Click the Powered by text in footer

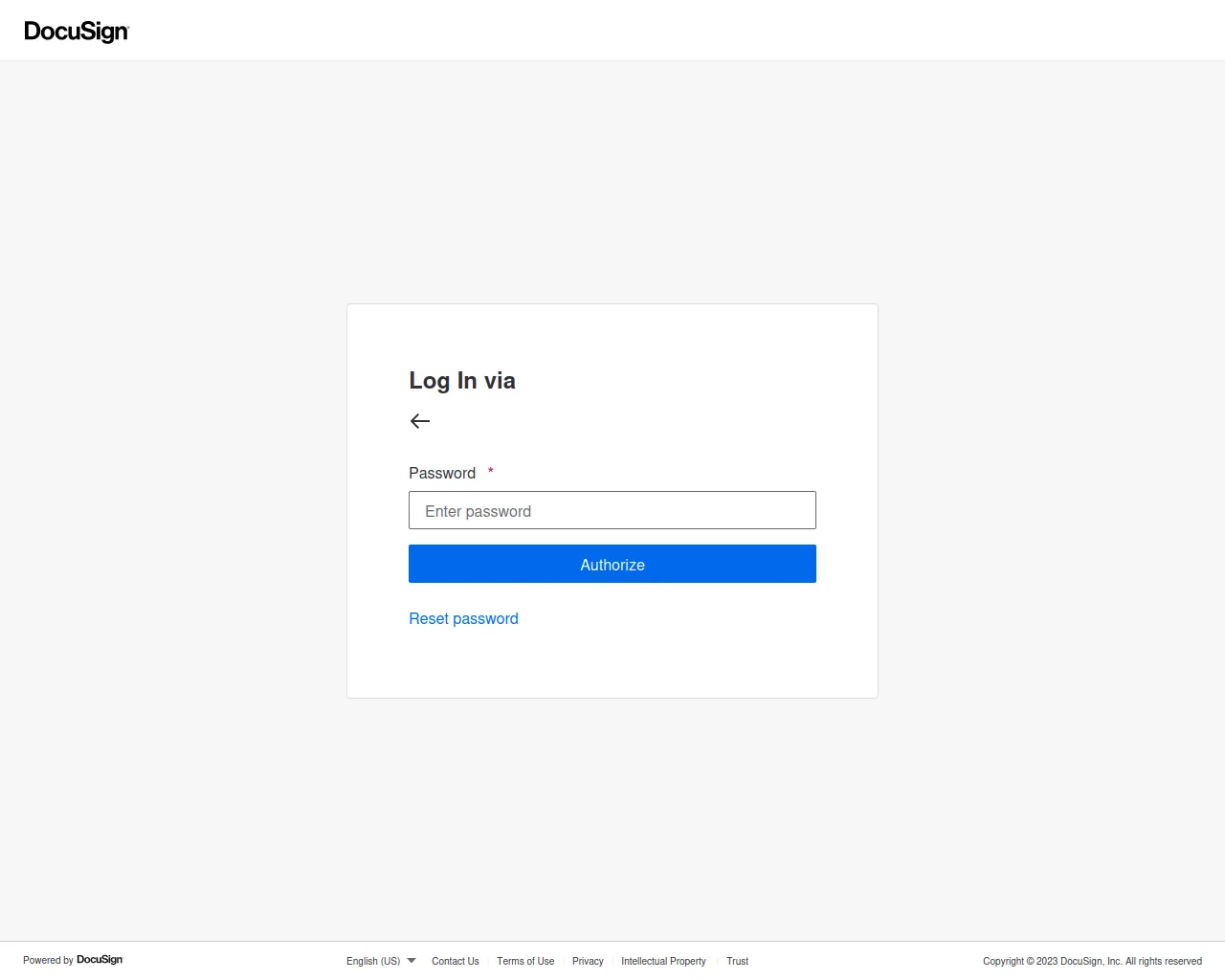48,960
